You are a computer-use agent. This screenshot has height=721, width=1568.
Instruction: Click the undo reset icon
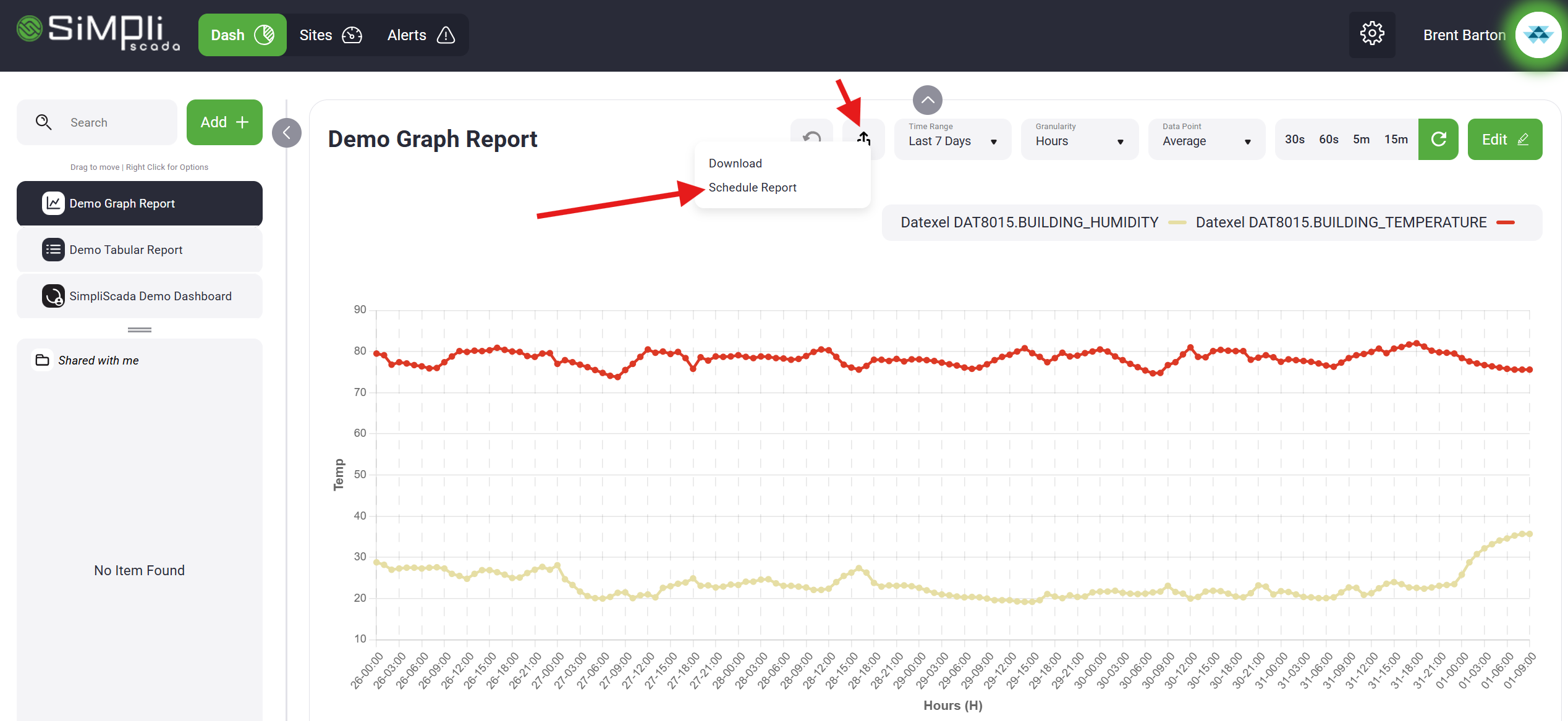point(812,137)
